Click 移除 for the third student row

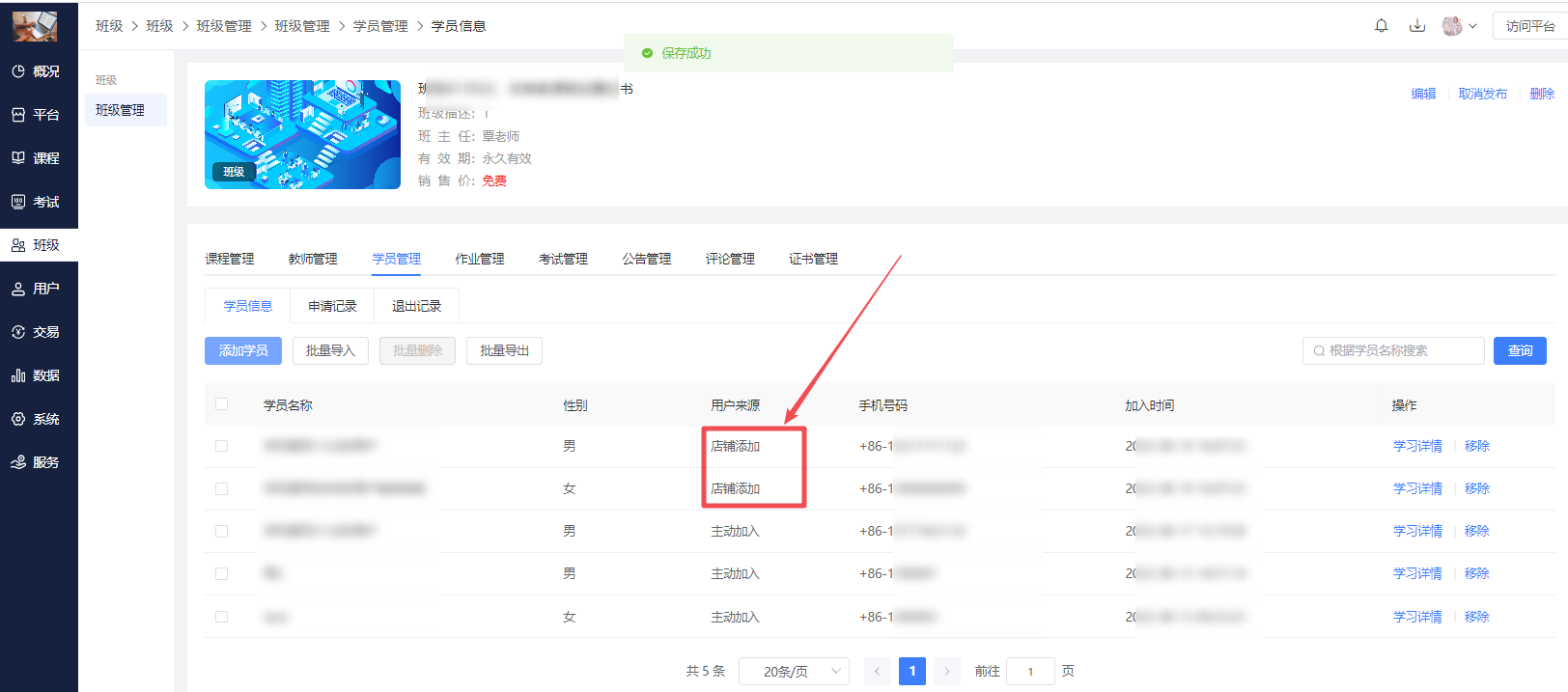[1476, 531]
